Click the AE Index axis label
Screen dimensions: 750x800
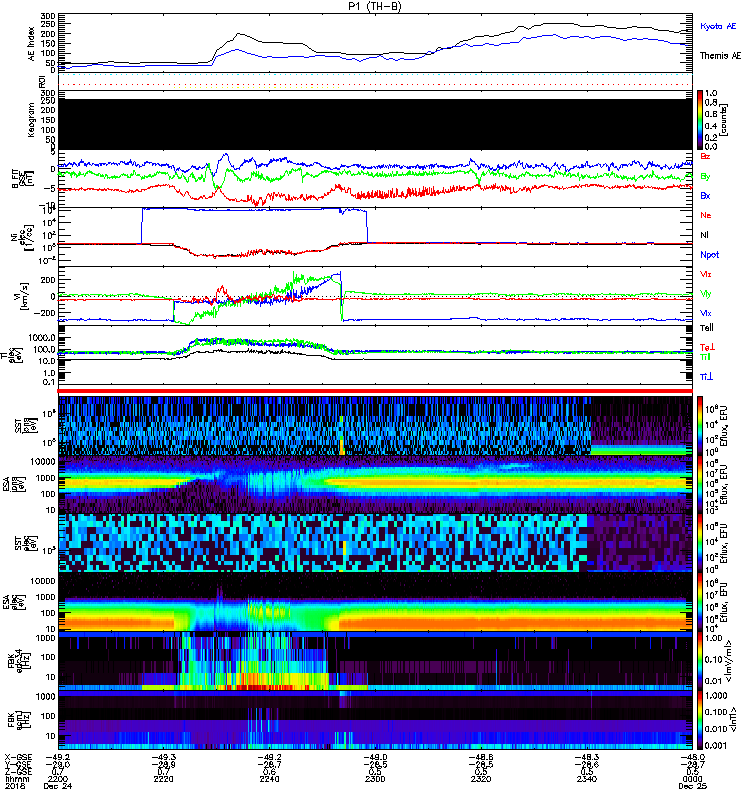32,44
